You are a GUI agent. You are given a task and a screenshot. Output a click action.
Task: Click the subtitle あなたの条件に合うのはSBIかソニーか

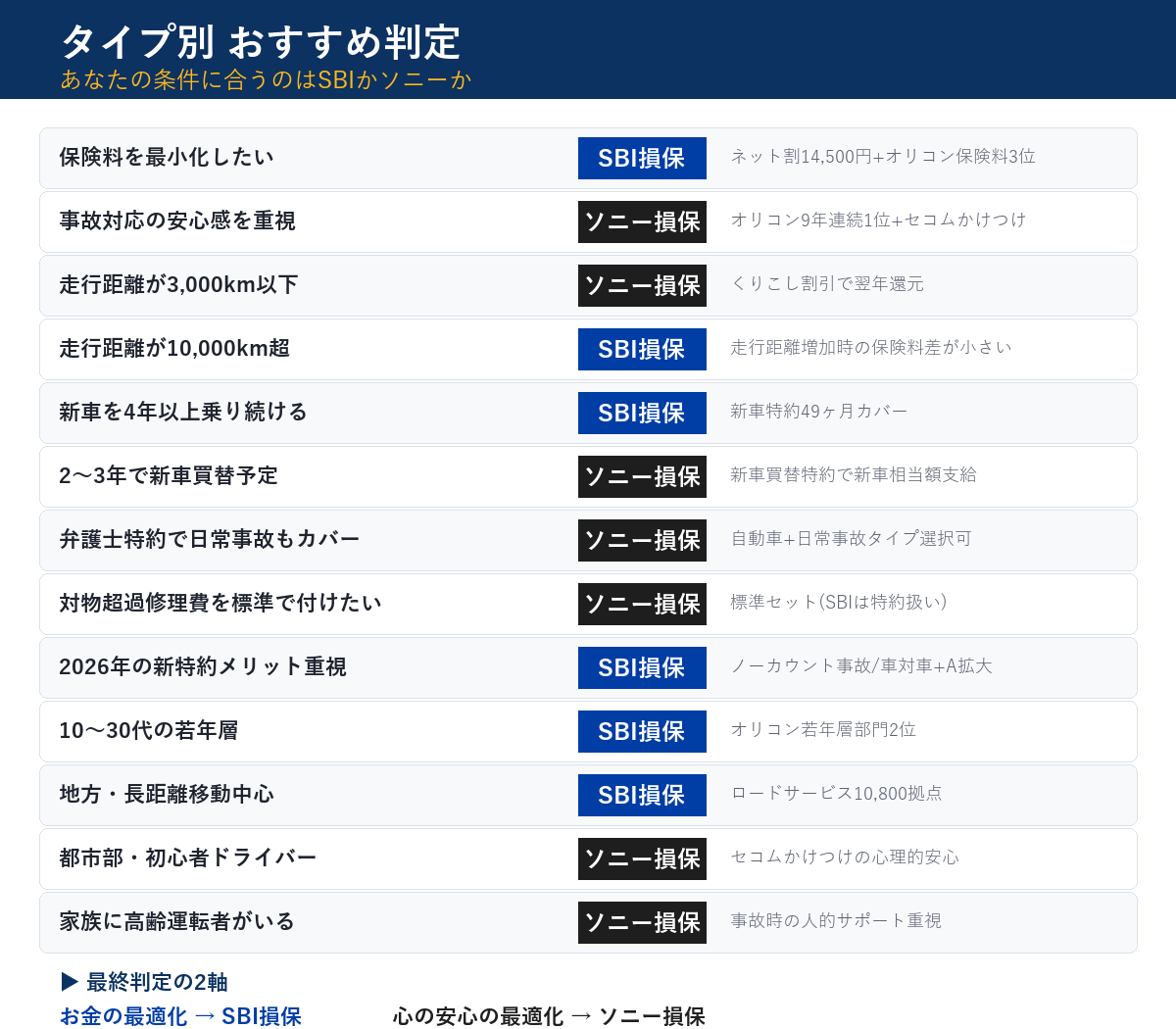click(267, 80)
